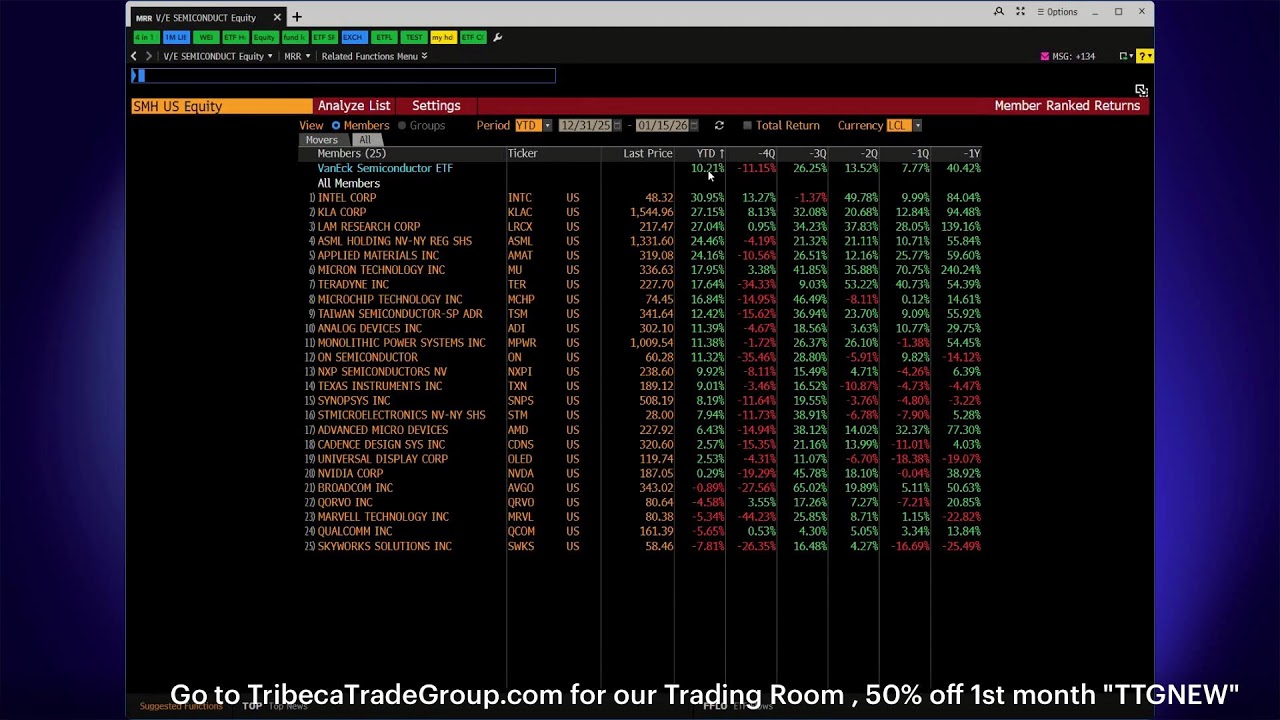
Task: Open the Options menu
Action: pos(1057,12)
